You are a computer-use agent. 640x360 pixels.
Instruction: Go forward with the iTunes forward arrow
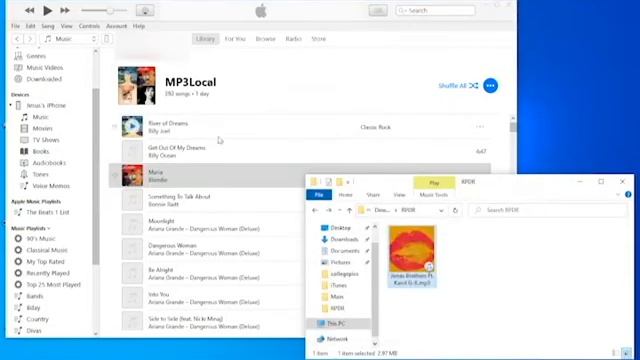pos(29,39)
